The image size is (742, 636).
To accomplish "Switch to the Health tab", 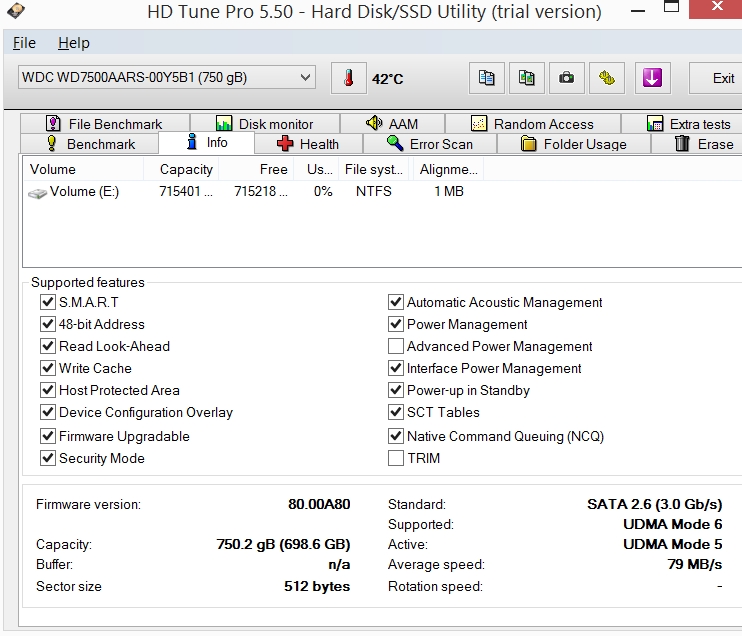I will (309, 144).
